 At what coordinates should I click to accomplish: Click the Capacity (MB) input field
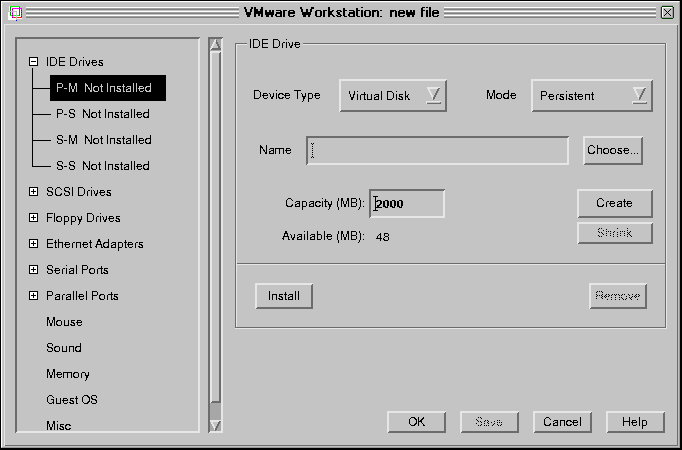pos(407,203)
